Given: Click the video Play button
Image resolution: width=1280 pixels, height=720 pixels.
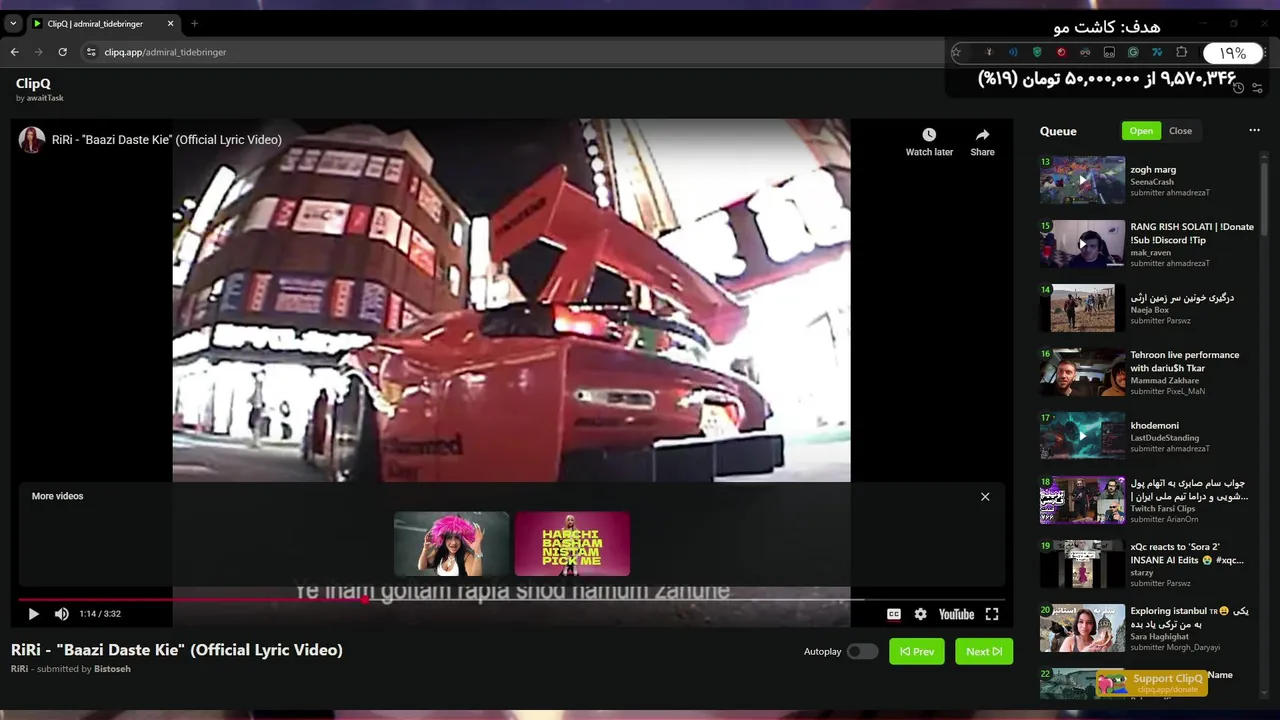Looking at the screenshot, I should [x=33, y=614].
